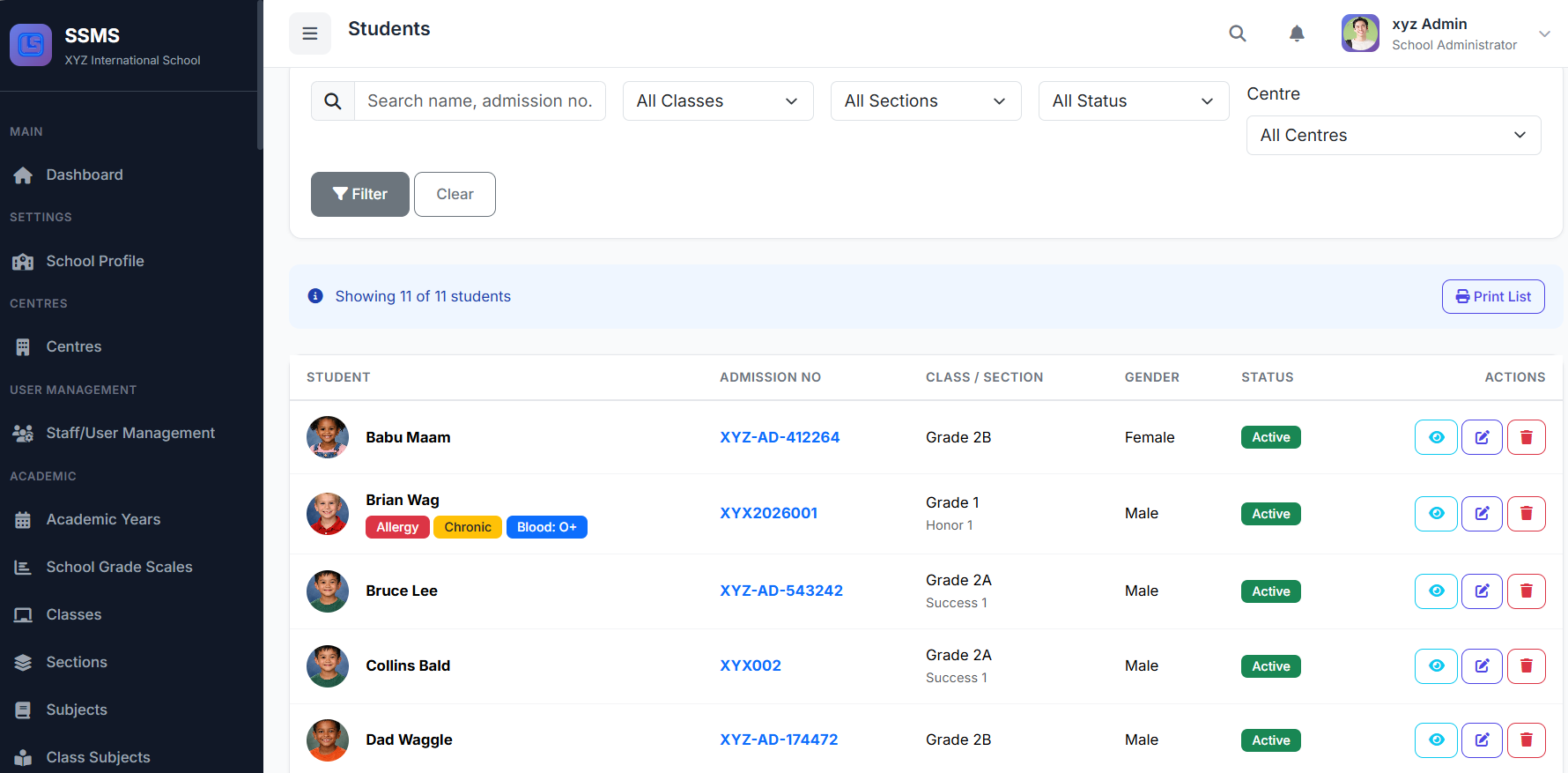Open the All Status dropdown

(1134, 101)
